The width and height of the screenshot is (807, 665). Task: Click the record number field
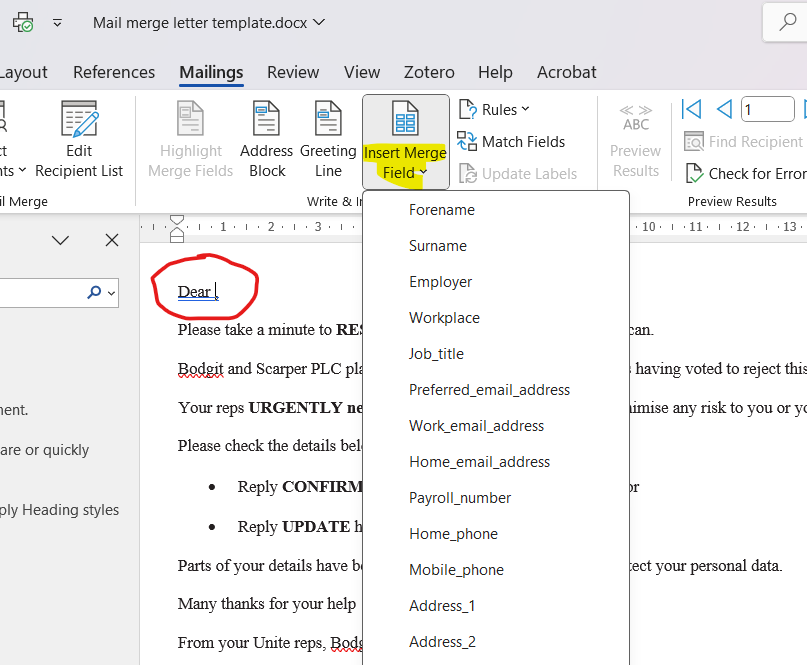[x=767, y=109]
